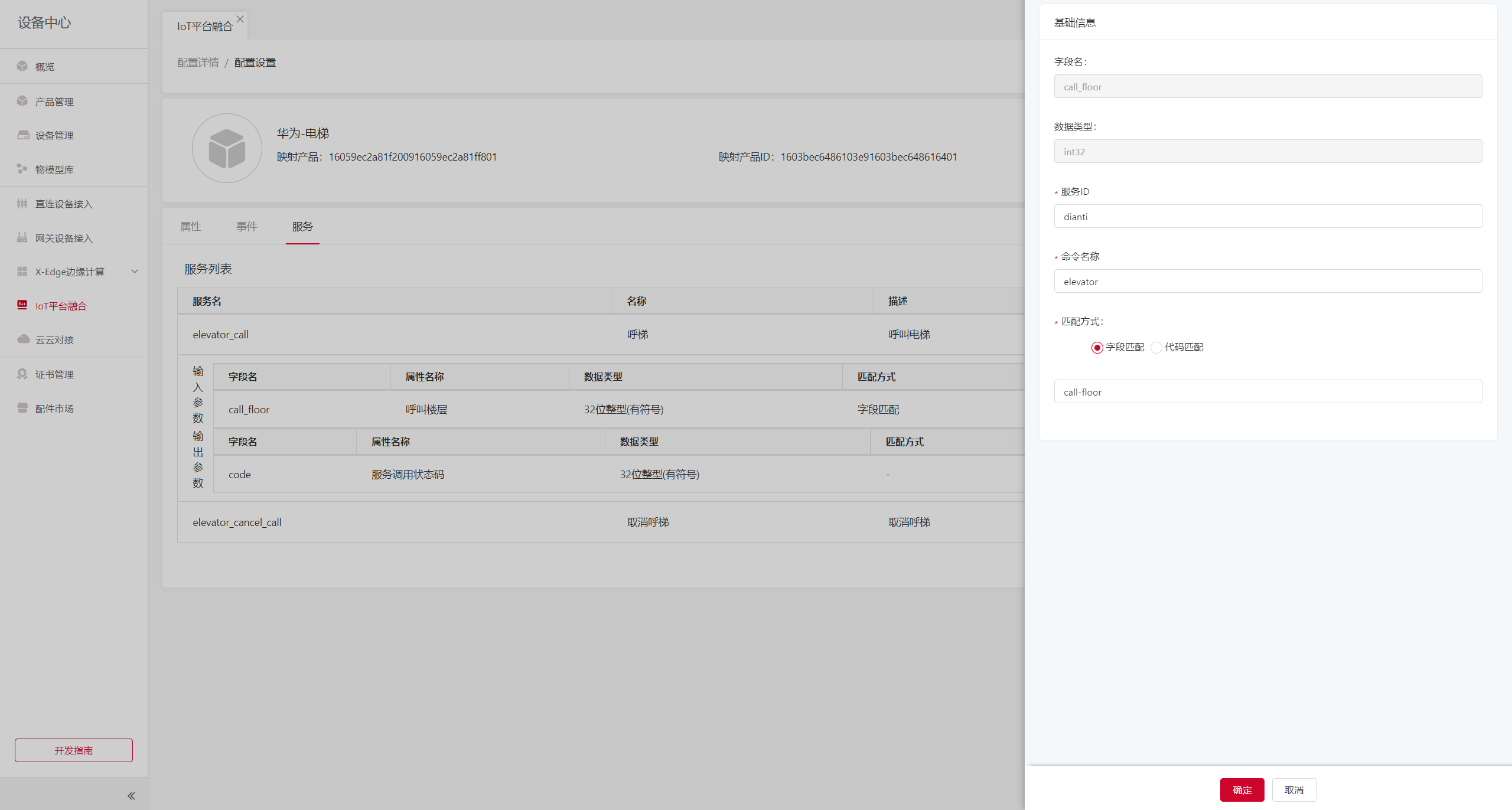Expand the X-Edge边缘计算 submenu chevron
1512x810 pixels.
135,272
